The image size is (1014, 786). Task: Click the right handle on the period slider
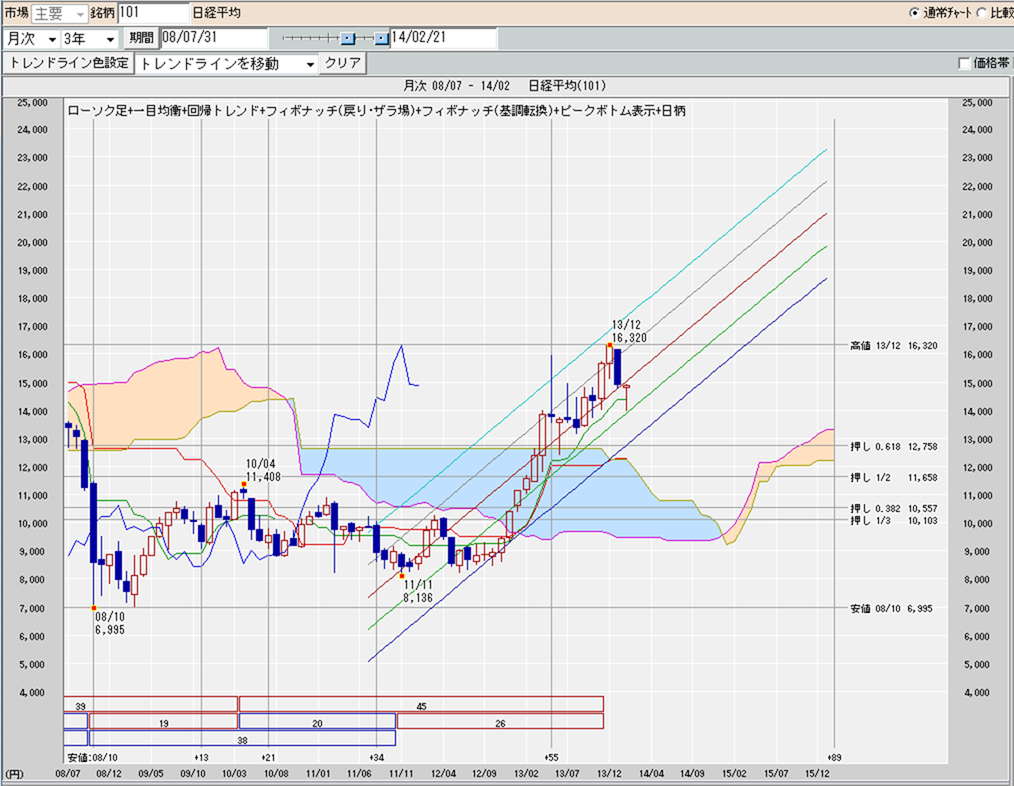382,39
